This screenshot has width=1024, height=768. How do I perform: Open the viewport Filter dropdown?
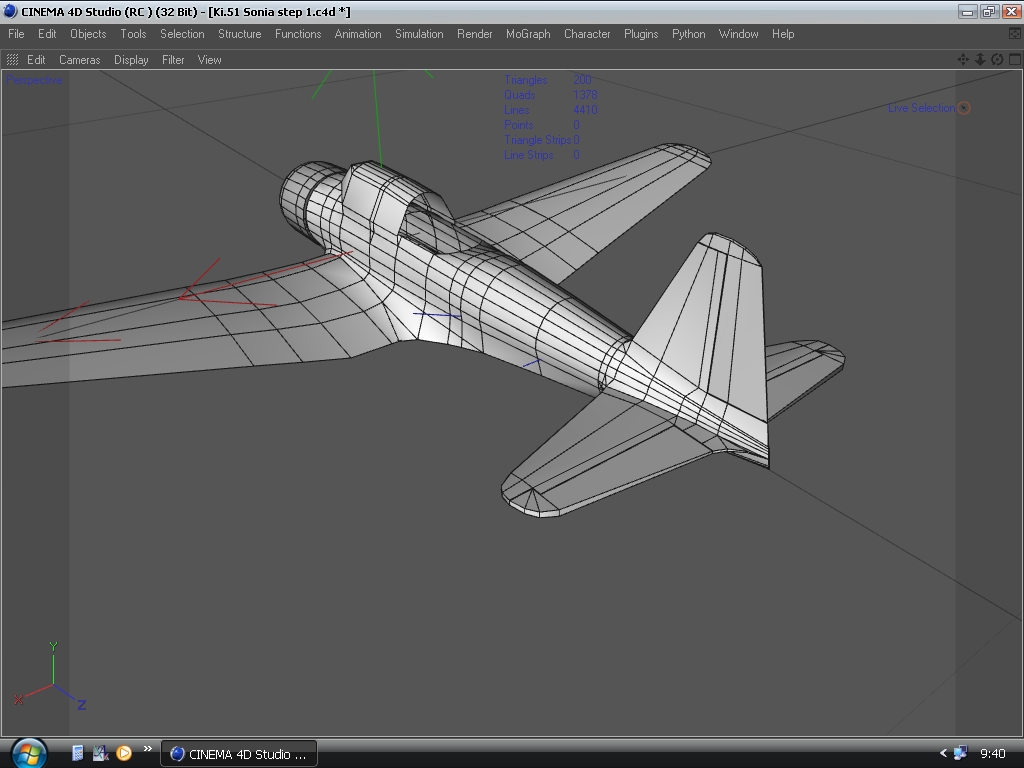173,60
